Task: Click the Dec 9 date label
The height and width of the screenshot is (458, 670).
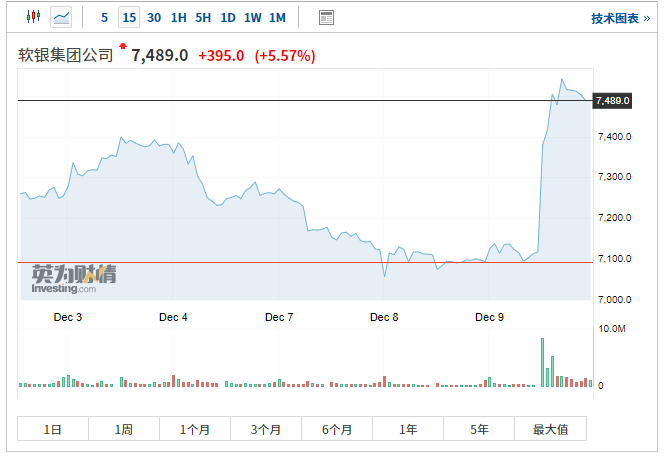Action: 490,317
